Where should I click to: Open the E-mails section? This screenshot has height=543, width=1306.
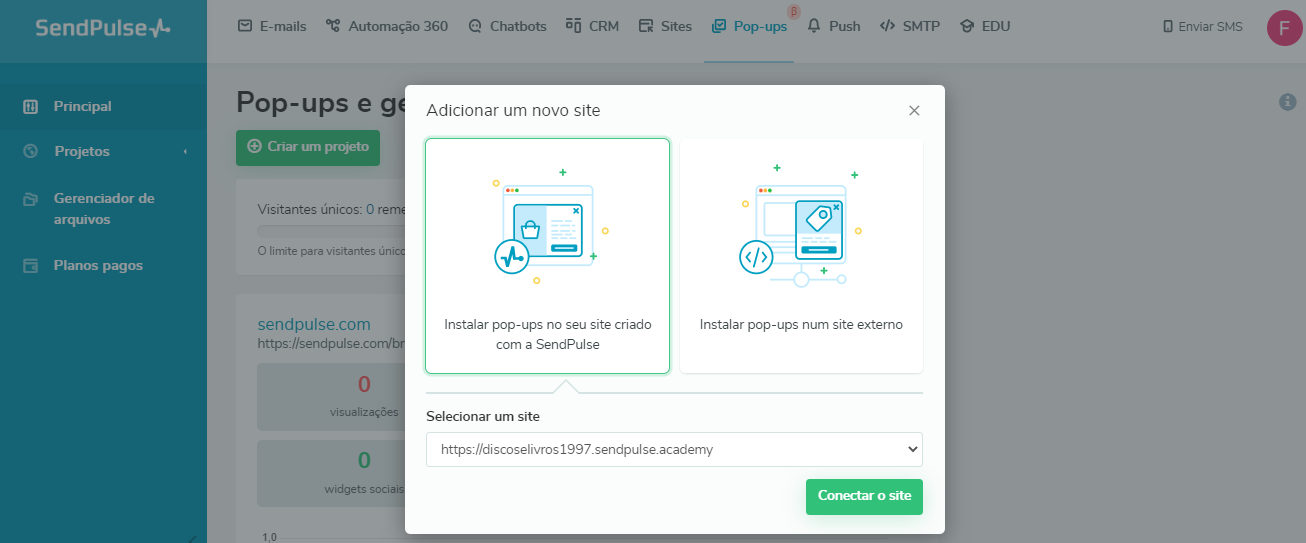pos(272,26)
